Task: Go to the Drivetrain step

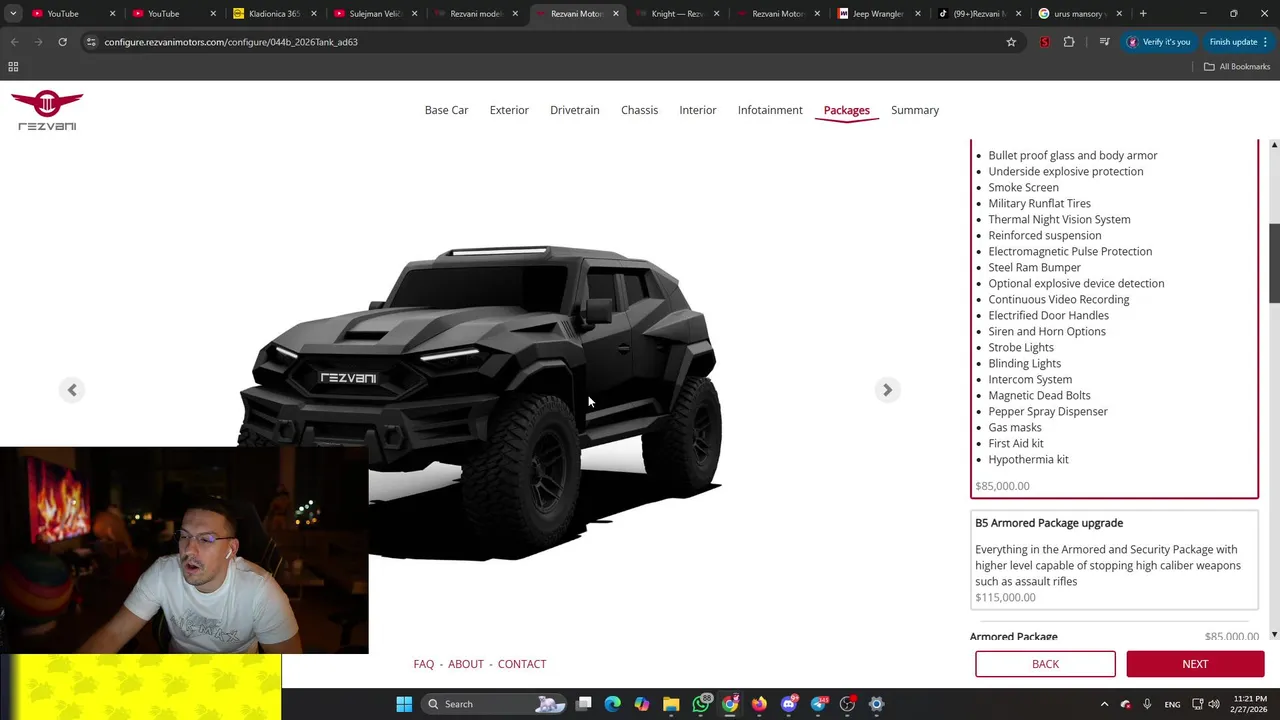Action: click(575, 110)
